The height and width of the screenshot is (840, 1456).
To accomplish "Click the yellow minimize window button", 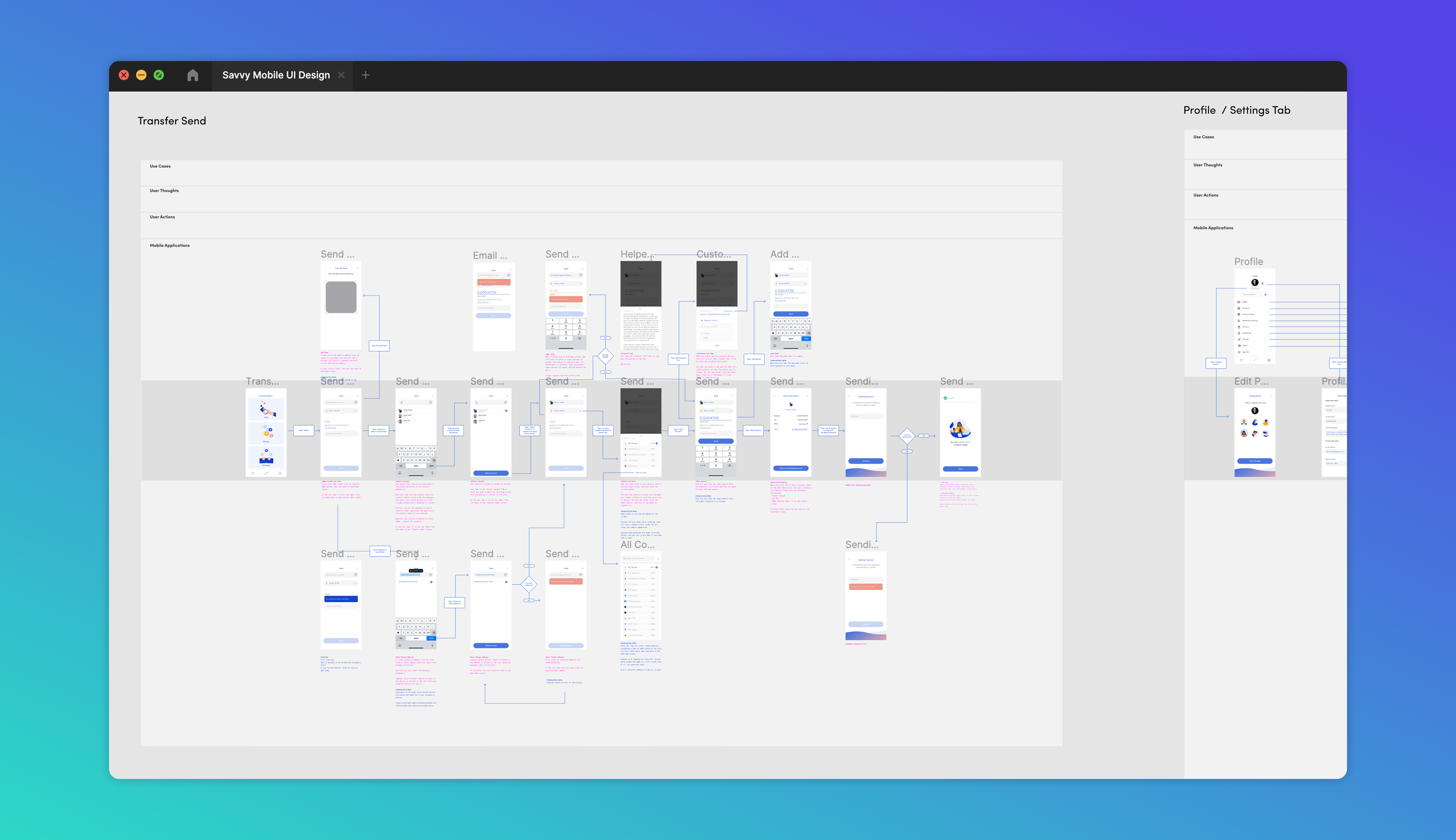I will (x=141, y=75).
